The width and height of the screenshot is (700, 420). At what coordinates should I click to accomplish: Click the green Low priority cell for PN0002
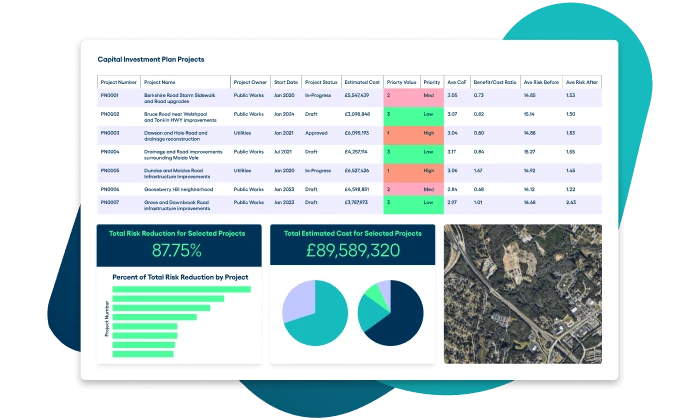[432, 116]
